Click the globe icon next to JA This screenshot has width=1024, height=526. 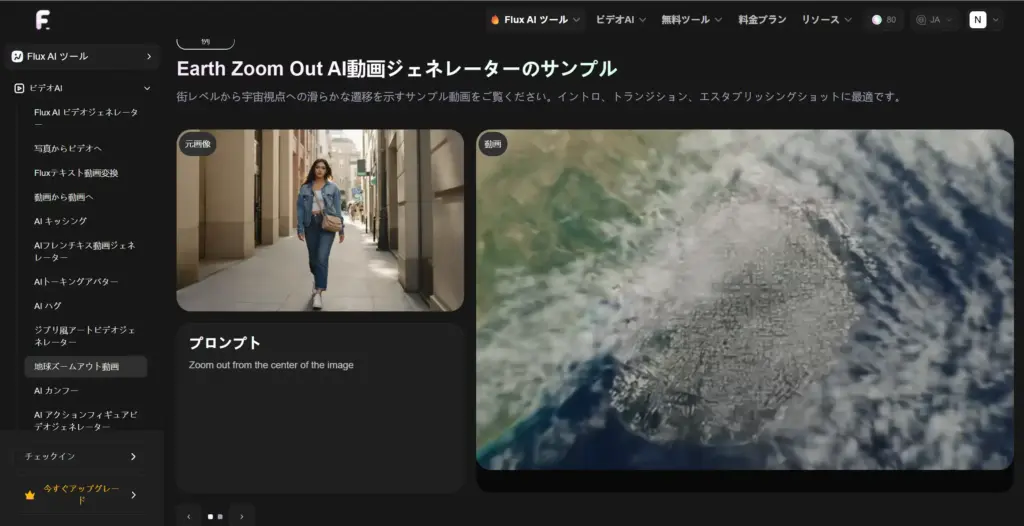(x=921, y=20)
